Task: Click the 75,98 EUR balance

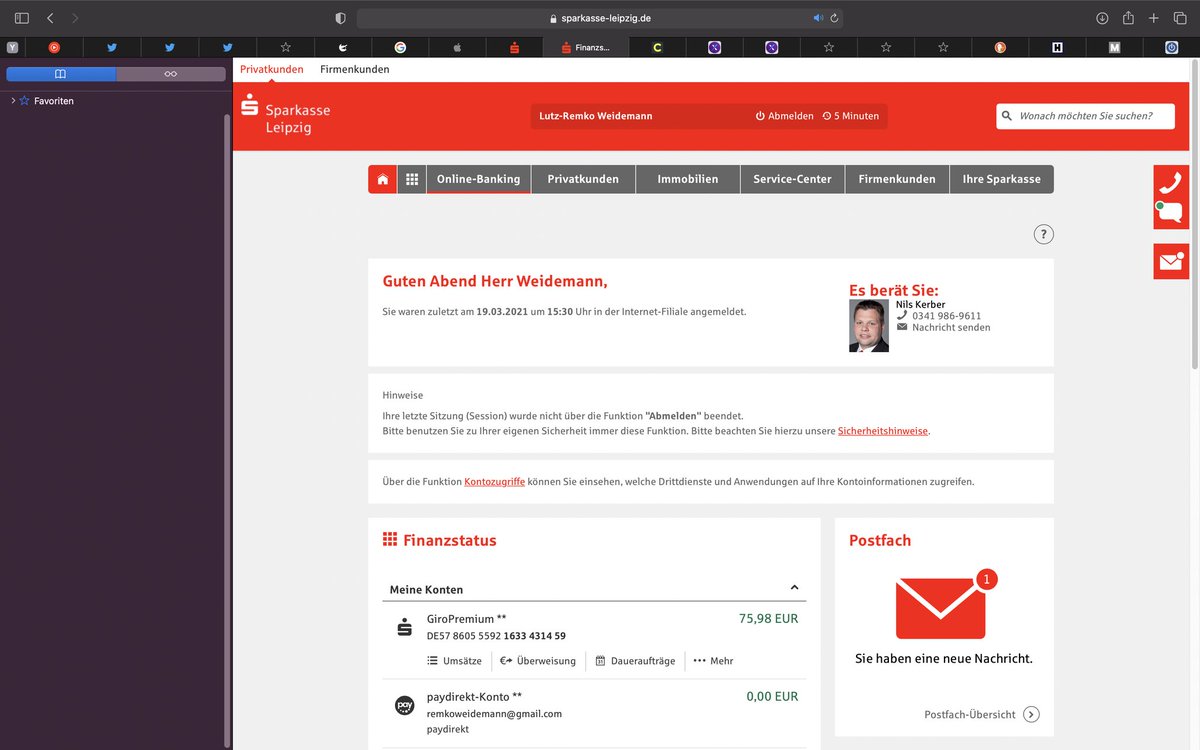Action: click(x=769, y=619)
